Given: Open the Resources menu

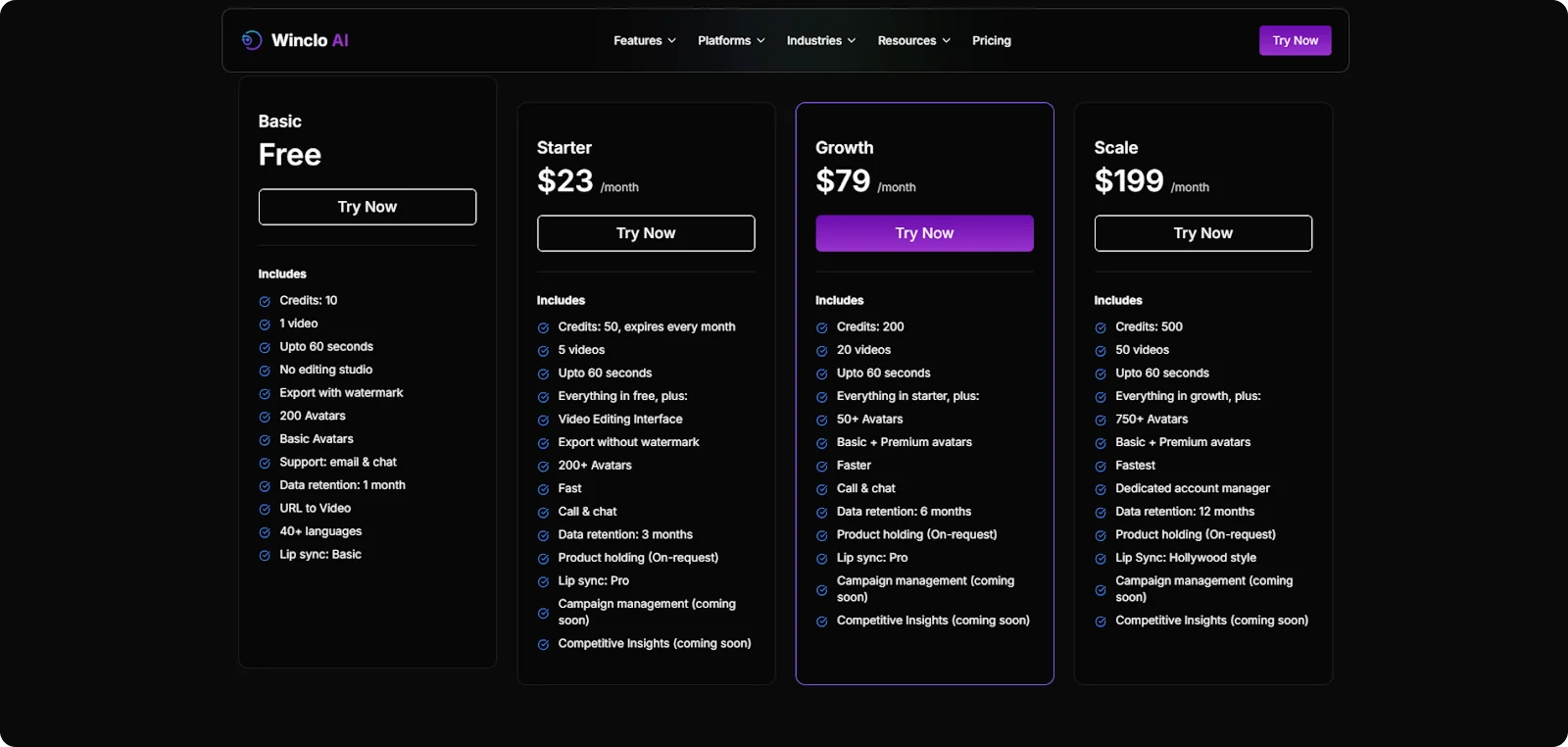Looking at the screenshot, I should click(914, 40).
